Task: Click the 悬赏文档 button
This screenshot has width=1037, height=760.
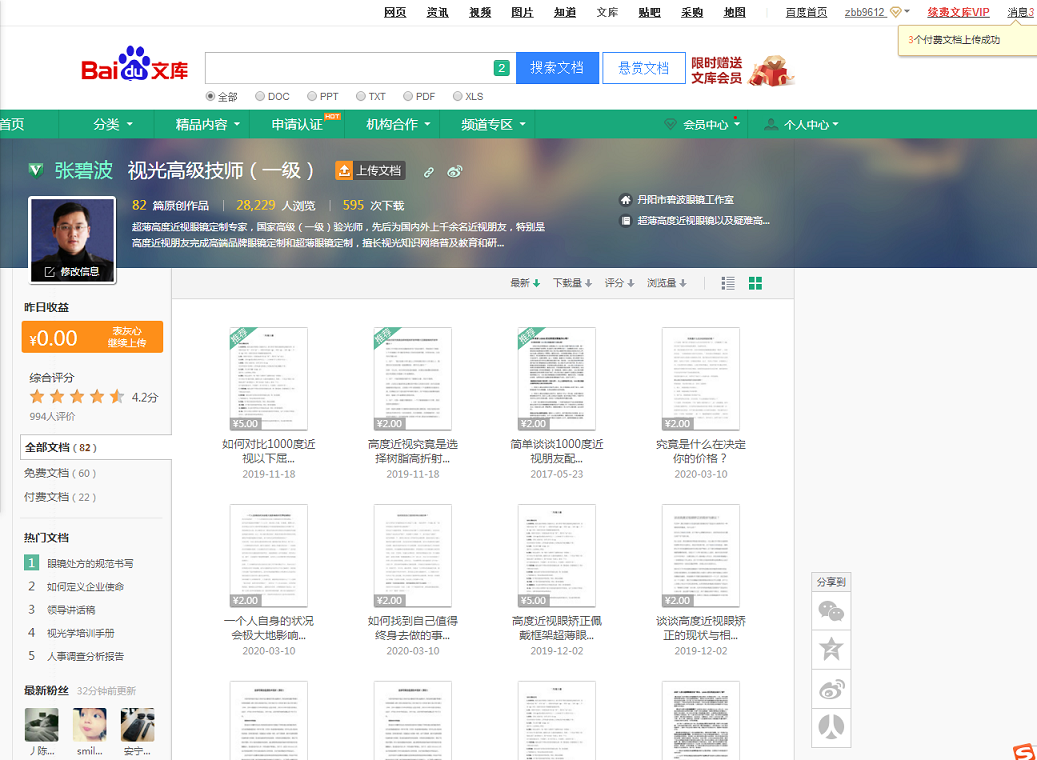Action: (x=643, y=67)
